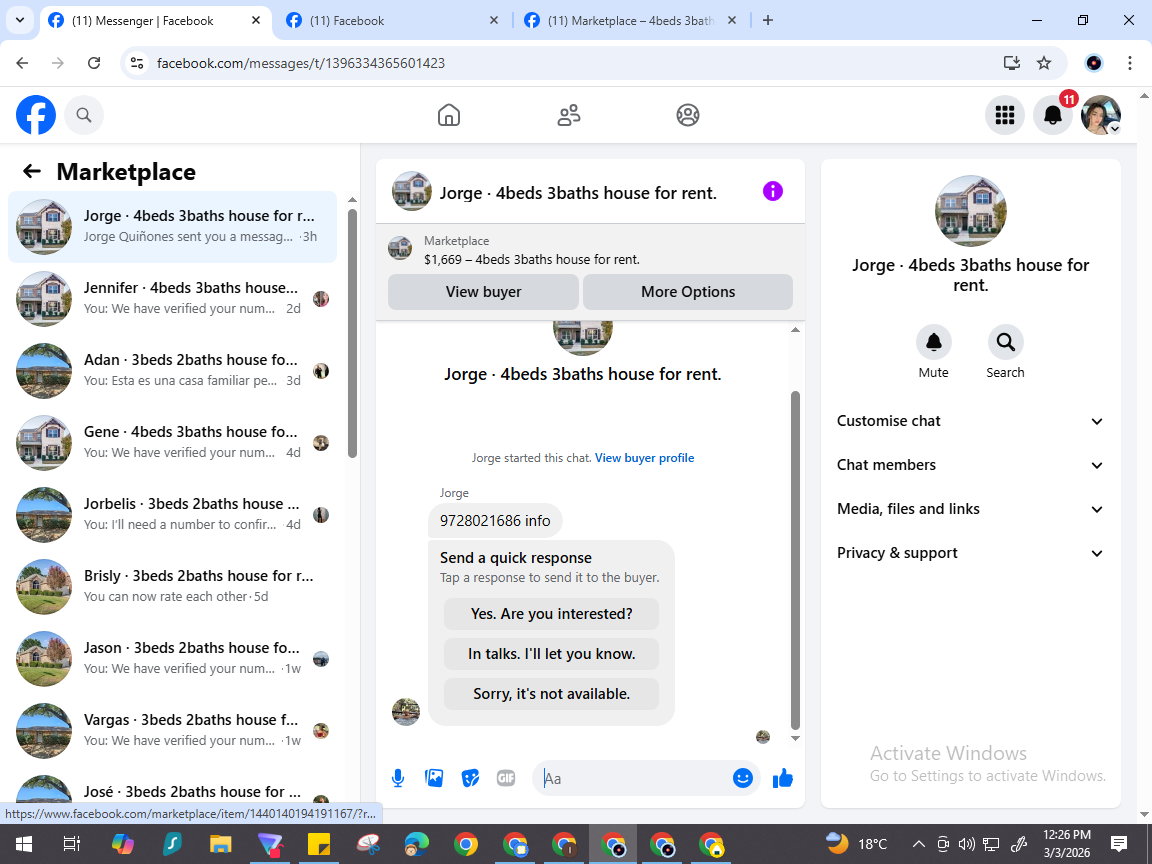Attach a file with the photo icon
Image resolution: width=1152 pixels, height=864 pixels.
tap(434, 778)
